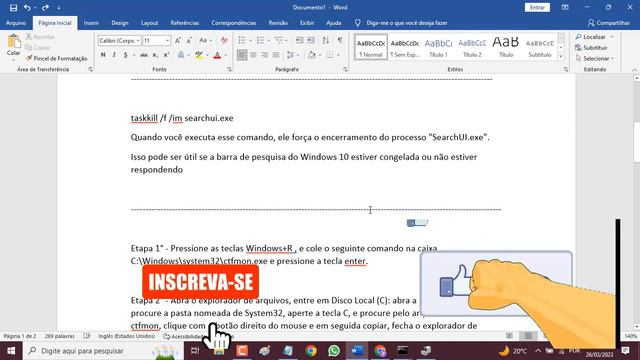Switch to the Design tab
Screen dimensions: 640x360
[x=120, y=23]
